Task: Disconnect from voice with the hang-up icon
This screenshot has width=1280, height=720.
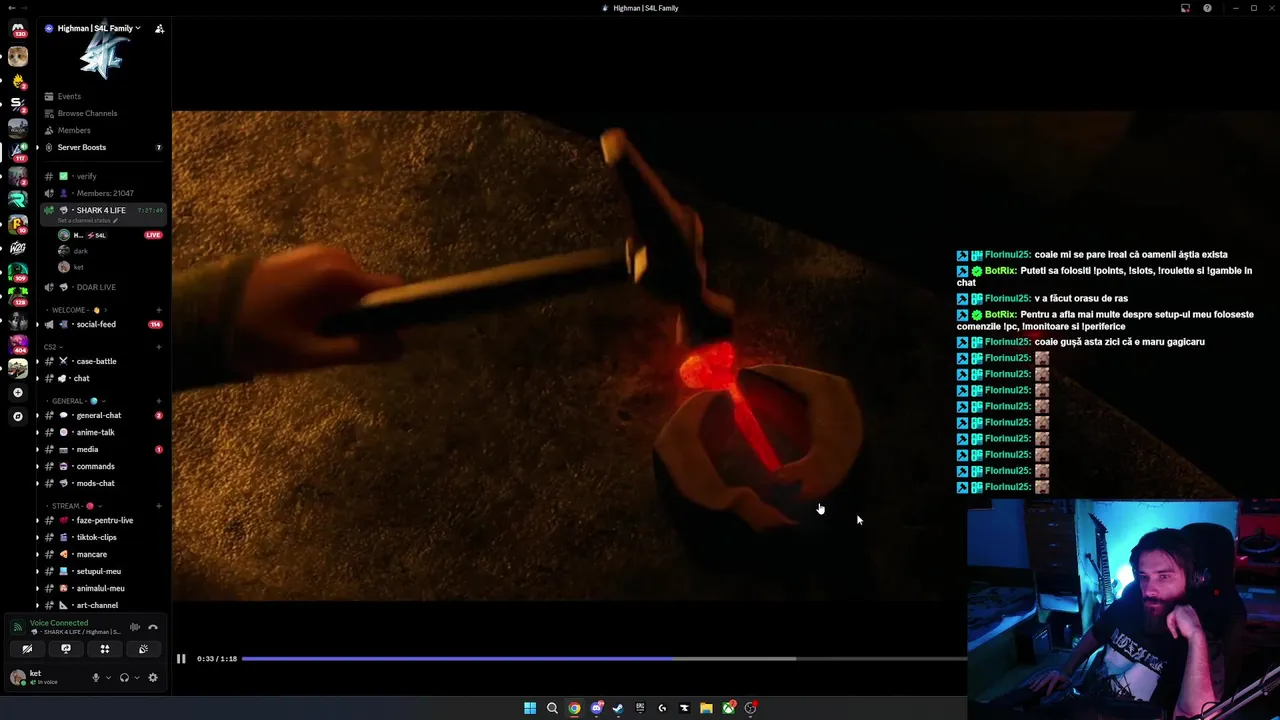Action: [x=153, y=627]
